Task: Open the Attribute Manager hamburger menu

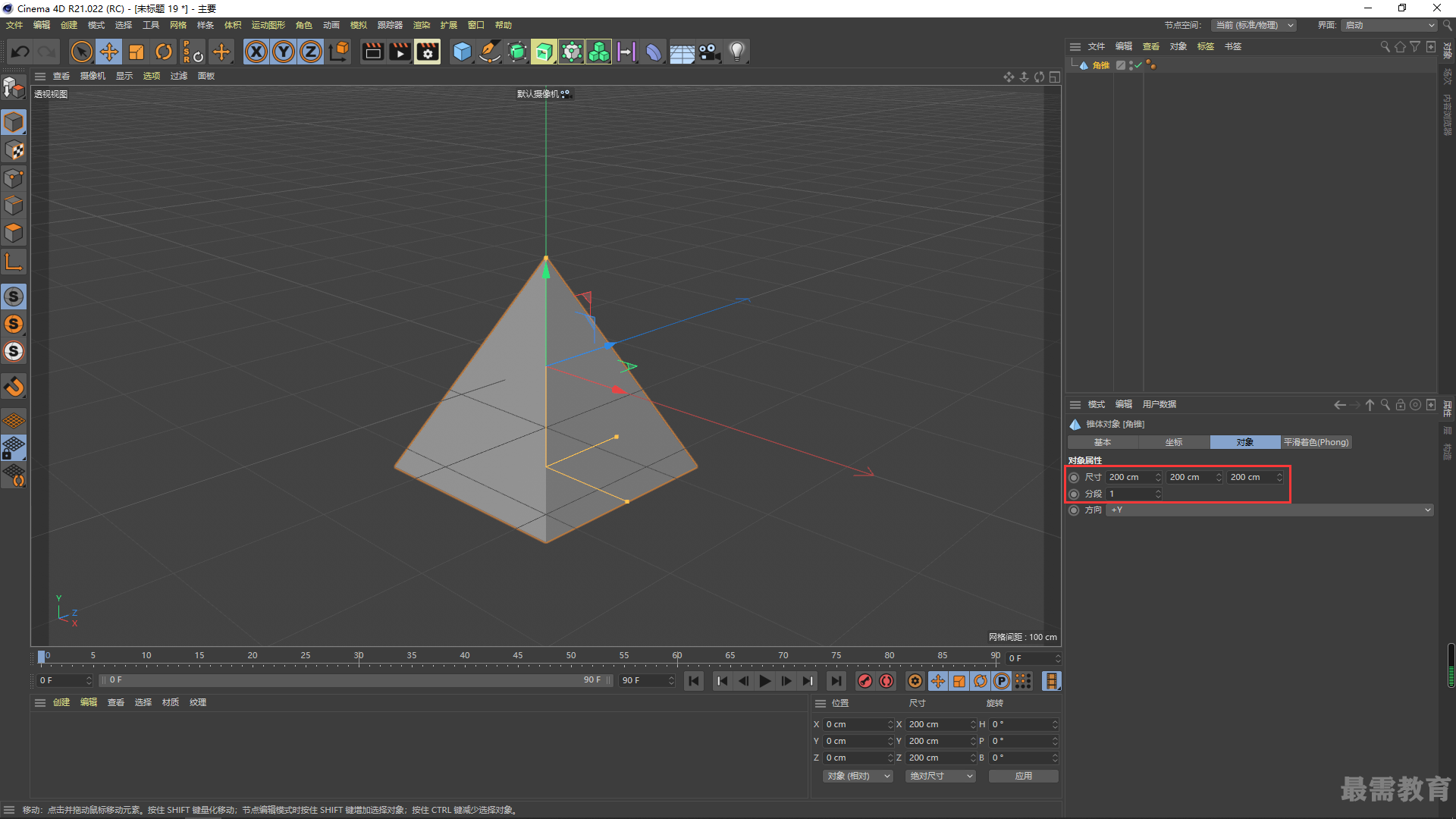Action: (1075, 405)
